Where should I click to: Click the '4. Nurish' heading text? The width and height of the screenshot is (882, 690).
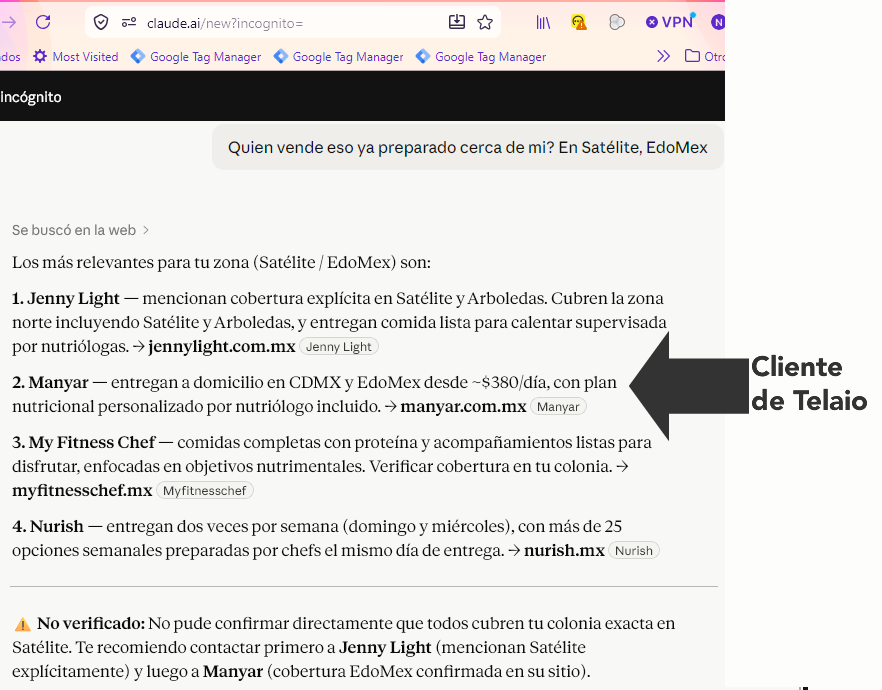coord(48,526)
